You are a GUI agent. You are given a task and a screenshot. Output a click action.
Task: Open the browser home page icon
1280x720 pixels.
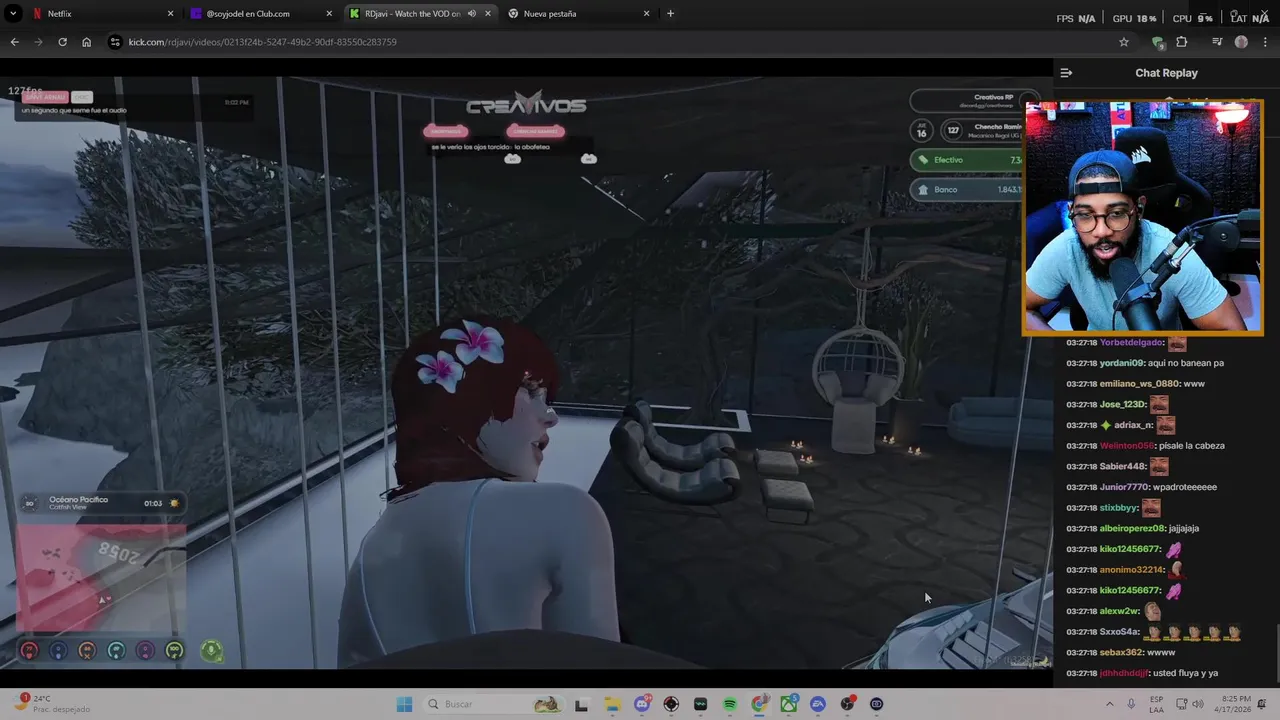[x=86, y=42]
